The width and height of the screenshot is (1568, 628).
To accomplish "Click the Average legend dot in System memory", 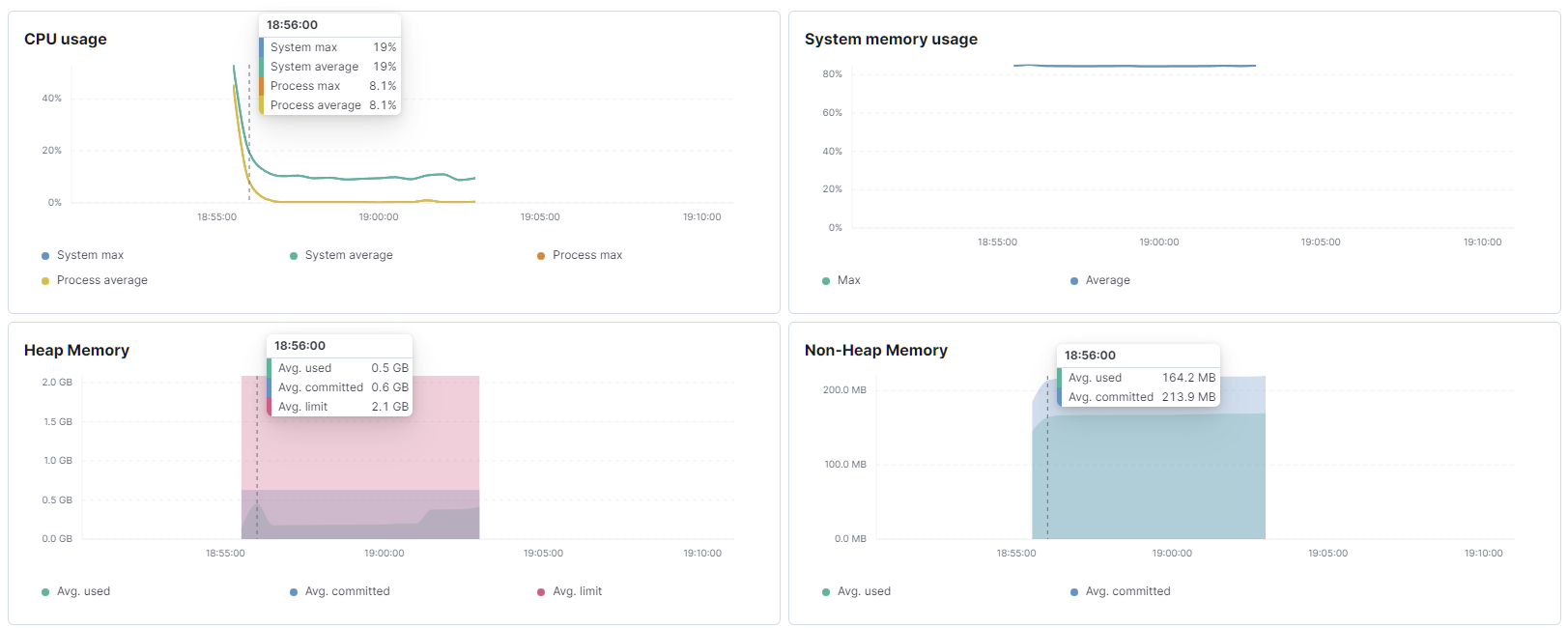I will pos(1074,281).
